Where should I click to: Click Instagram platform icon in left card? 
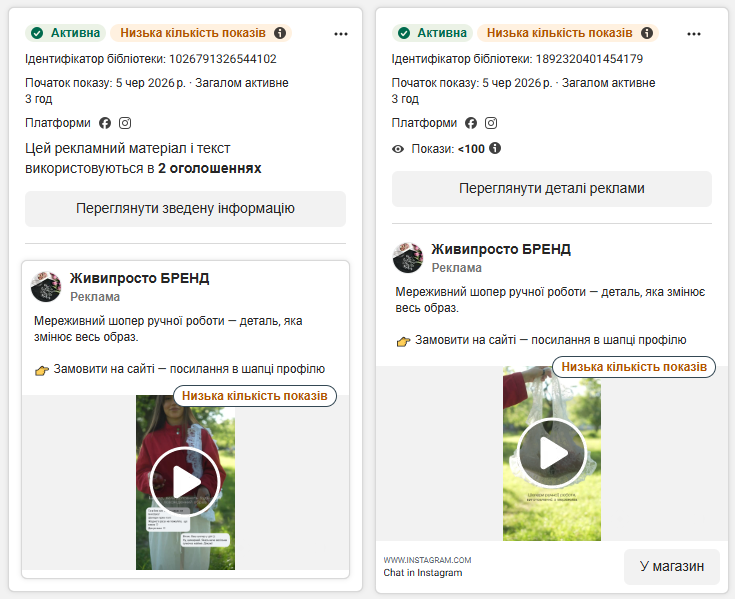point(125,123)
